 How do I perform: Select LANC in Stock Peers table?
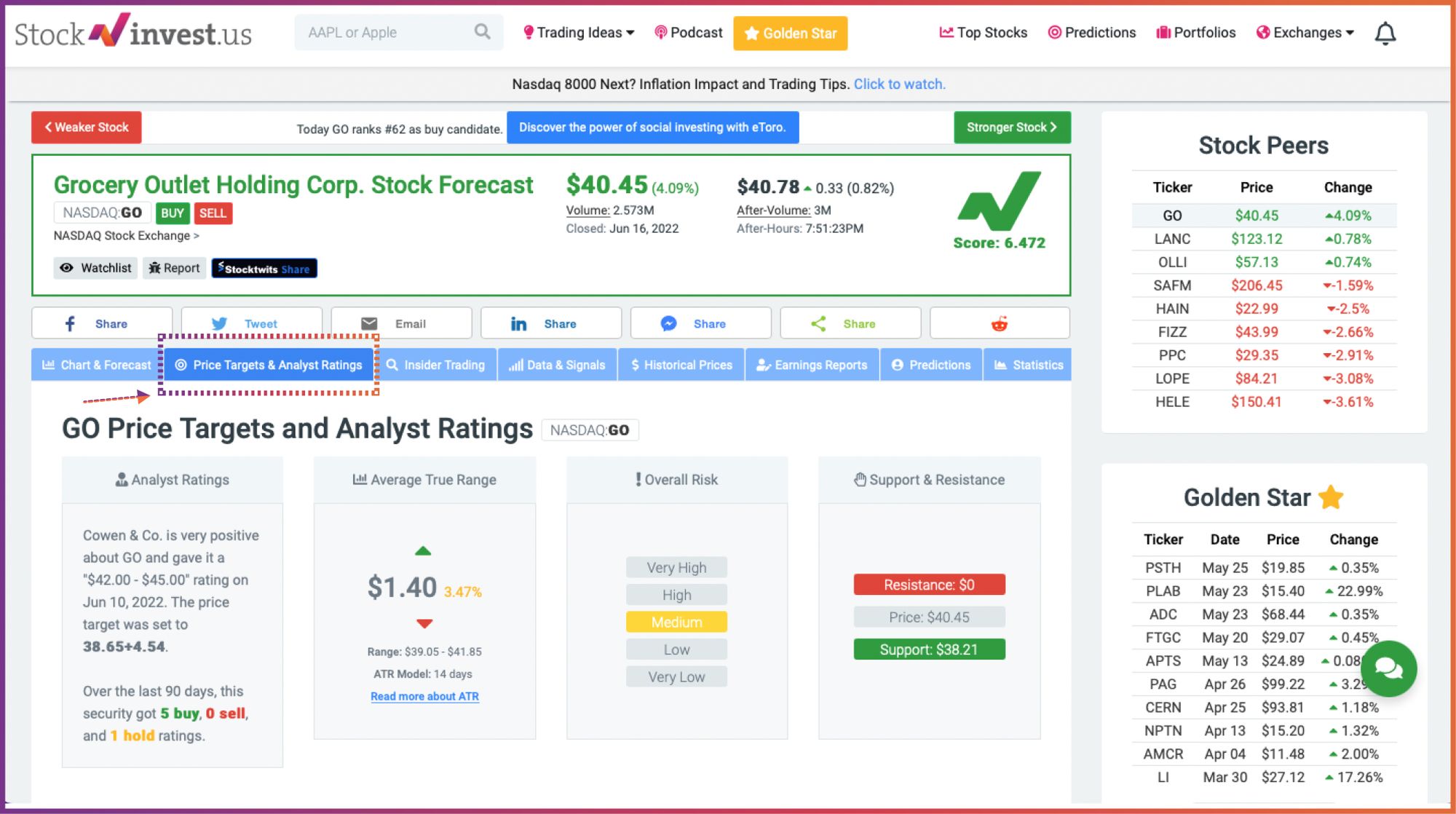pyautogui.click(x=1172, y=239)
